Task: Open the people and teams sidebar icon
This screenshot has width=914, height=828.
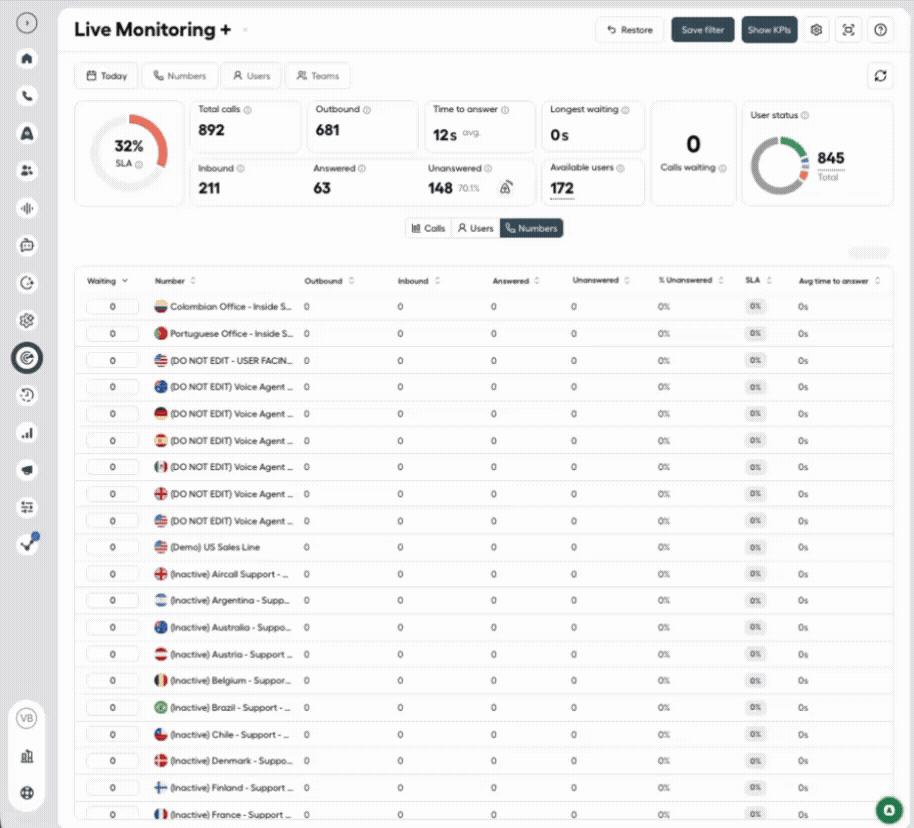Action: [27, 171]
